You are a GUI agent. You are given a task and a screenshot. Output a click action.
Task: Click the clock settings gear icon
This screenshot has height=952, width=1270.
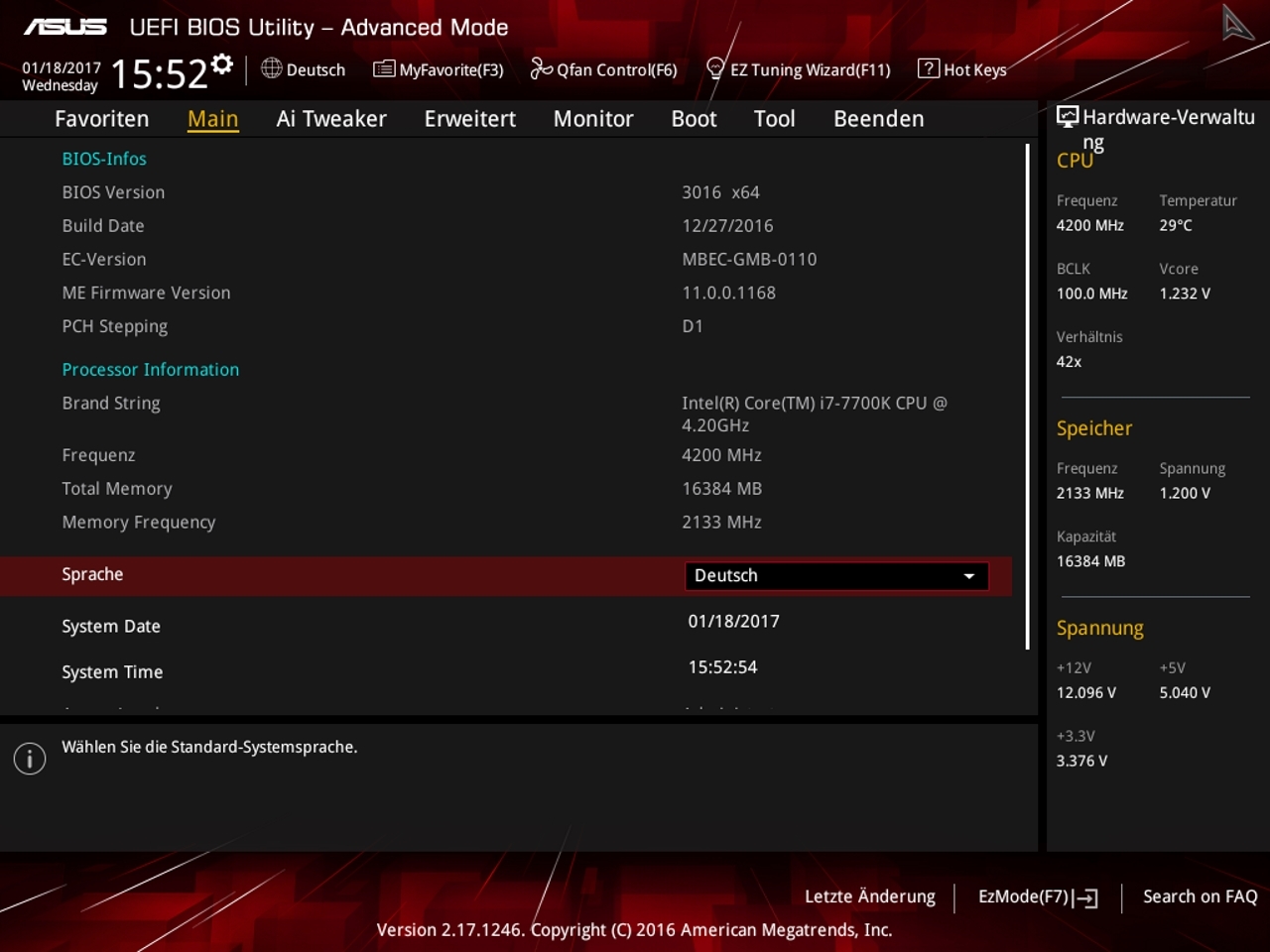click(x=222, y=64)
